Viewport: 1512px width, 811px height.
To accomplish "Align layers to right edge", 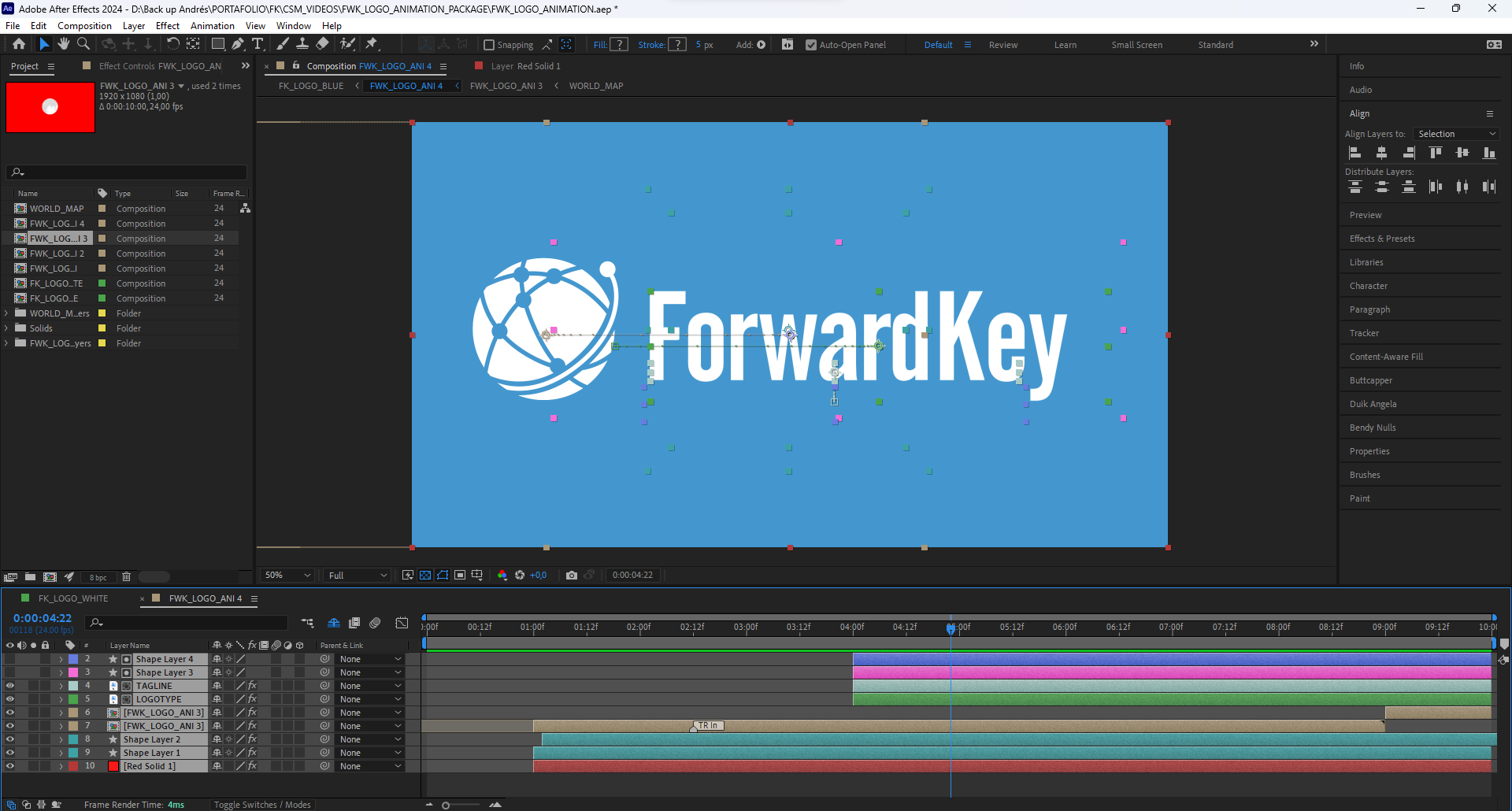I will (1409, 153).
